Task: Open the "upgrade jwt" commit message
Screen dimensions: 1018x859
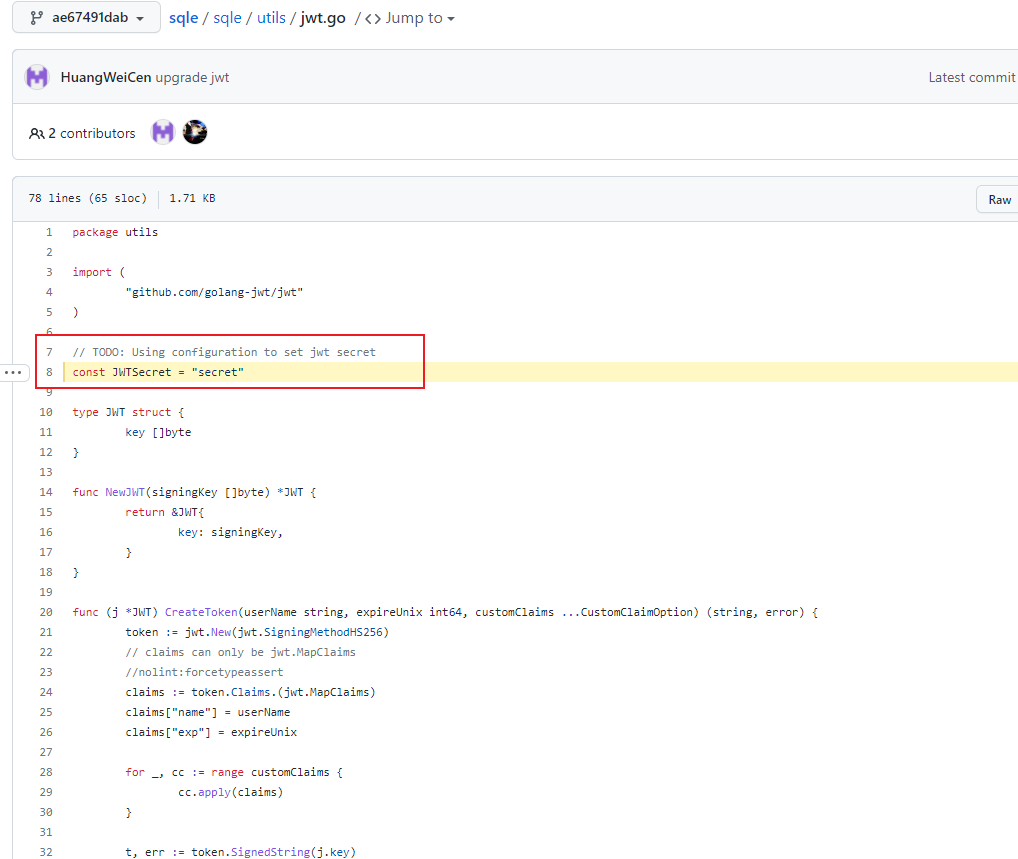Action: (192, 77)
